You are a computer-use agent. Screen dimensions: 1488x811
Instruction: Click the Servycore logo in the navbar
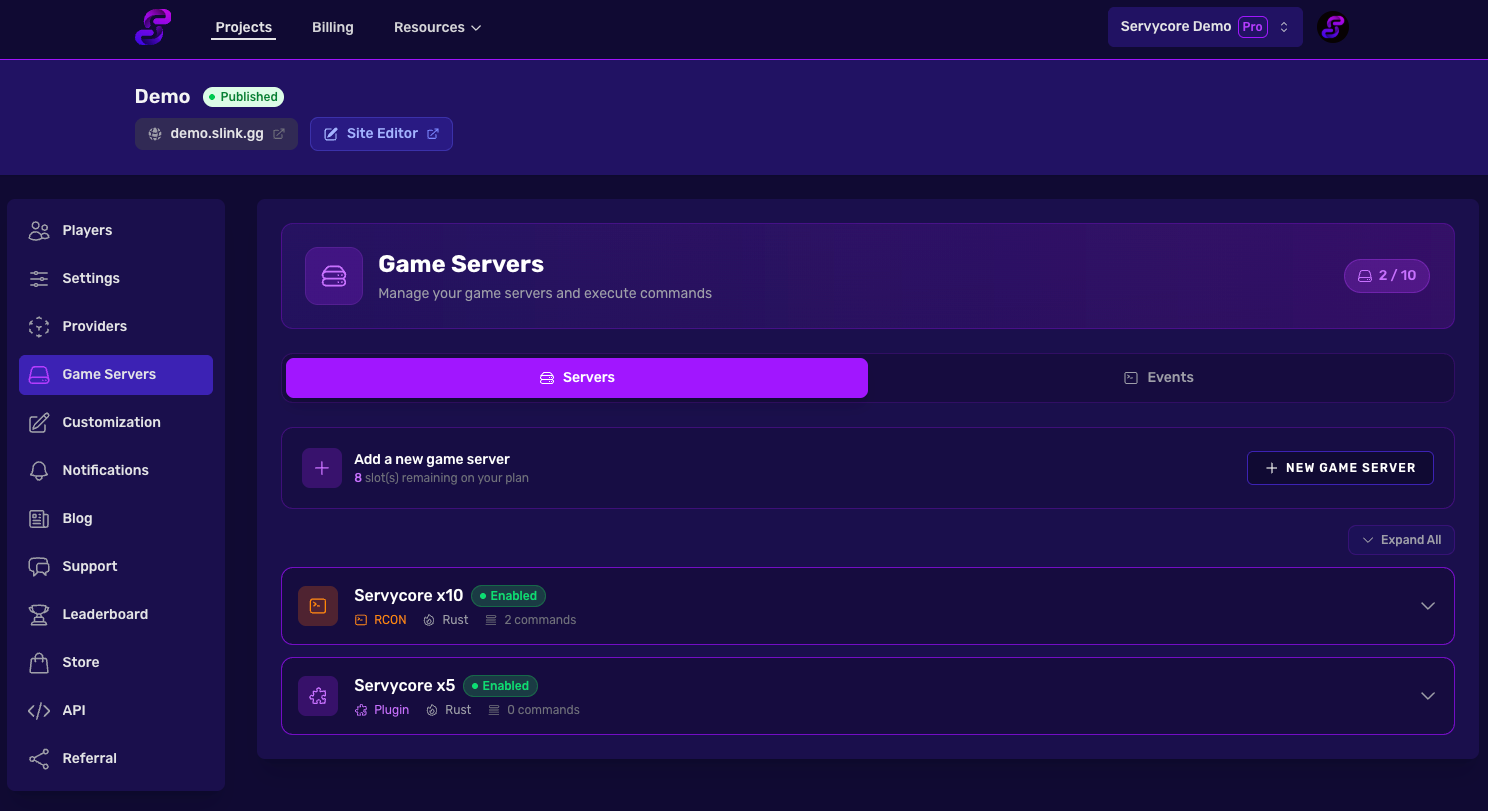[152, 27]
